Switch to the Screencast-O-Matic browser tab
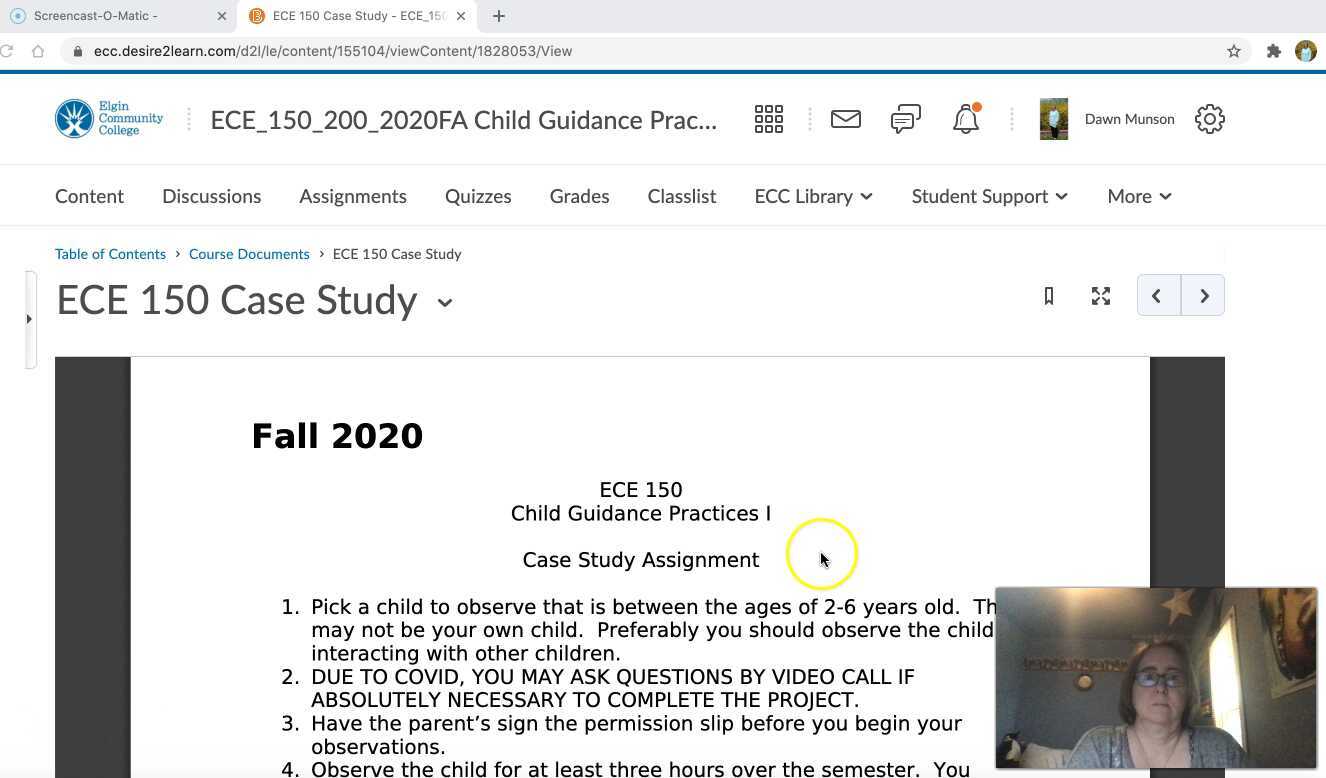The image size is (1326, 778). (x=110, y=15)
